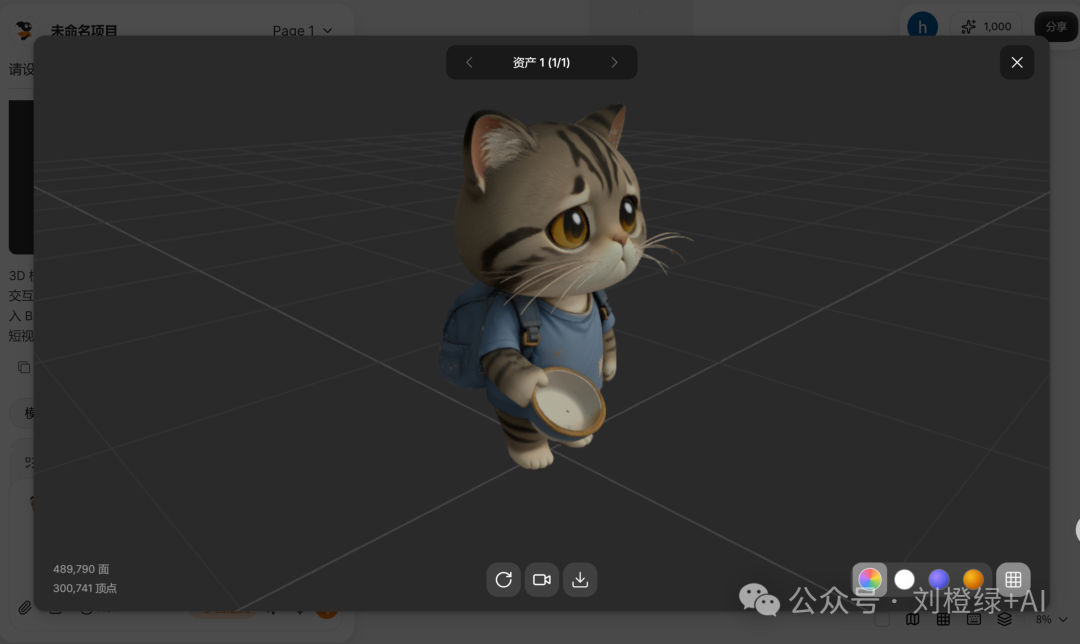The height and width of the screenshot is (644, 1080).
Task: Click the 资产 1 (1/1) title
Action: (x=541, y=63)
